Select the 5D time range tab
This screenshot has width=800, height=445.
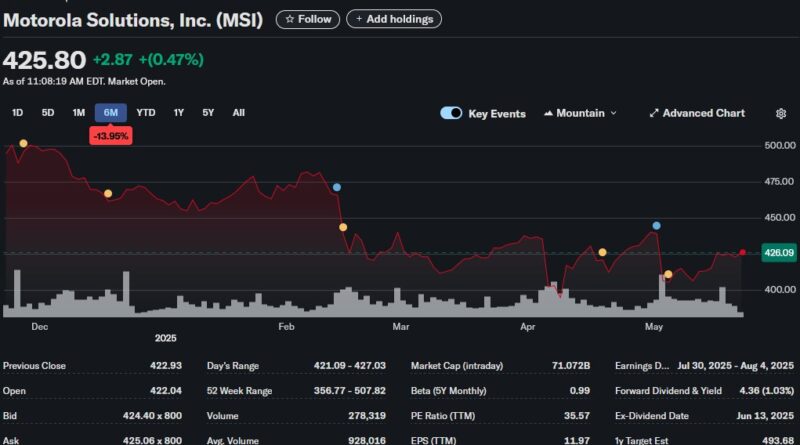click(48, 113)
